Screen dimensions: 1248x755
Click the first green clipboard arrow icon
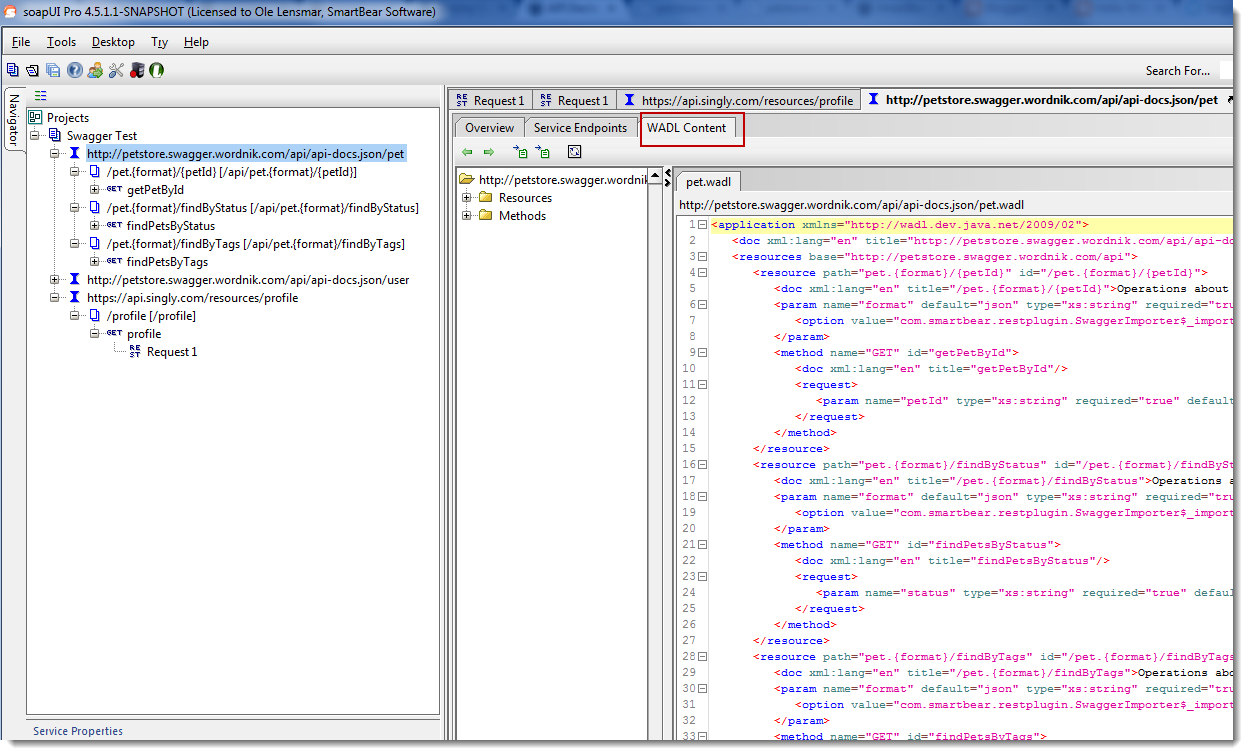(520, 152)
